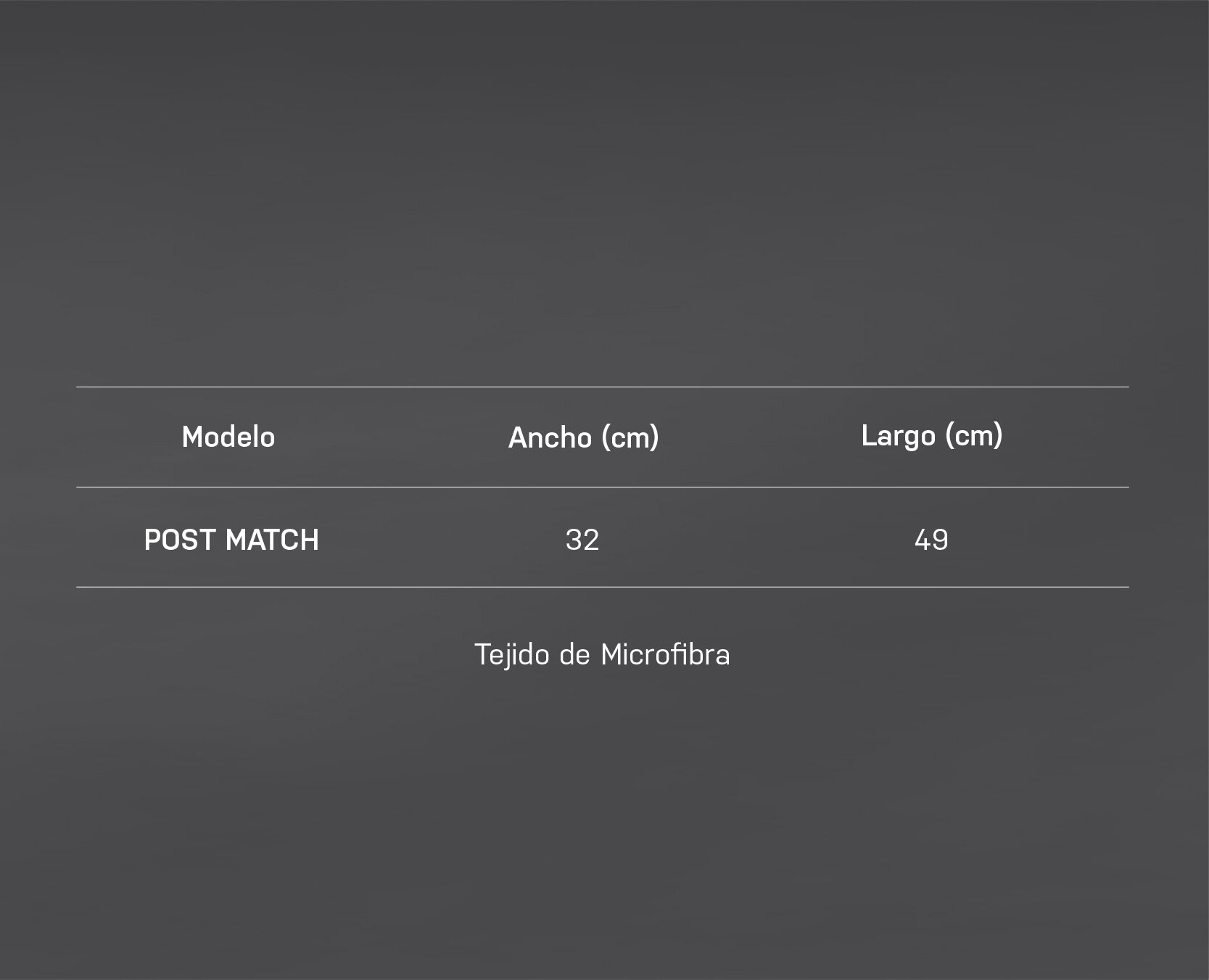Click the (cm) unit beside Largo
Screen dimensions: 1209x980
click(x=974, y=435)
